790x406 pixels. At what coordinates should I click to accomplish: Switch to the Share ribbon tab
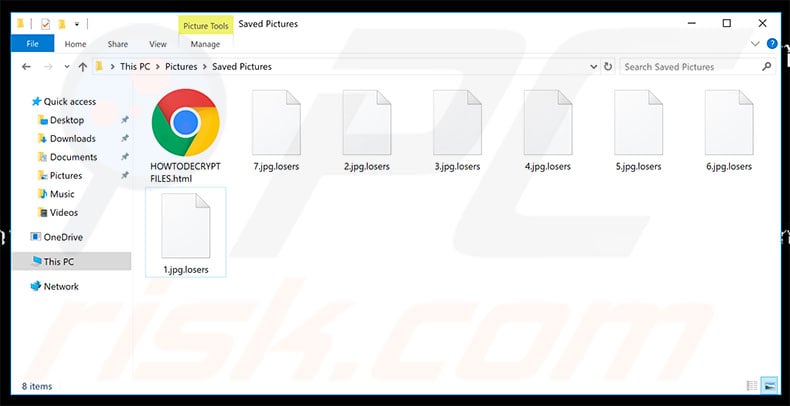pos(117,44)
